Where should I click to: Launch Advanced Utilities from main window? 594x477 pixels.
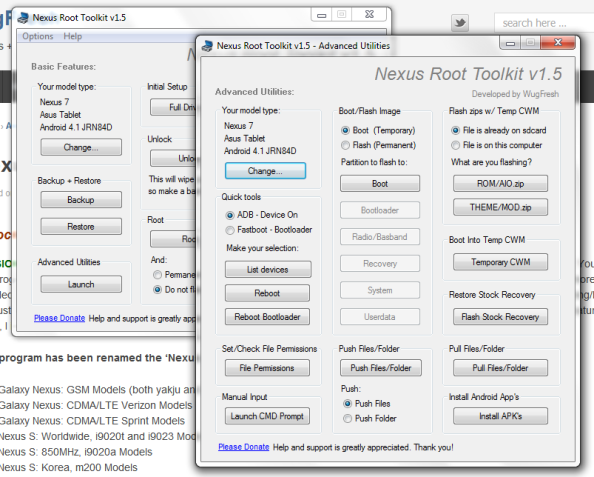[x=81, y=284]
